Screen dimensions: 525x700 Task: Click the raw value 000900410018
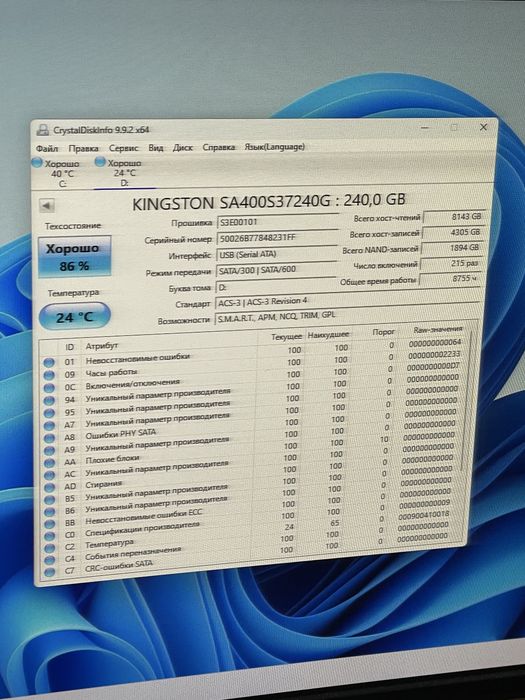pos(425,514)
